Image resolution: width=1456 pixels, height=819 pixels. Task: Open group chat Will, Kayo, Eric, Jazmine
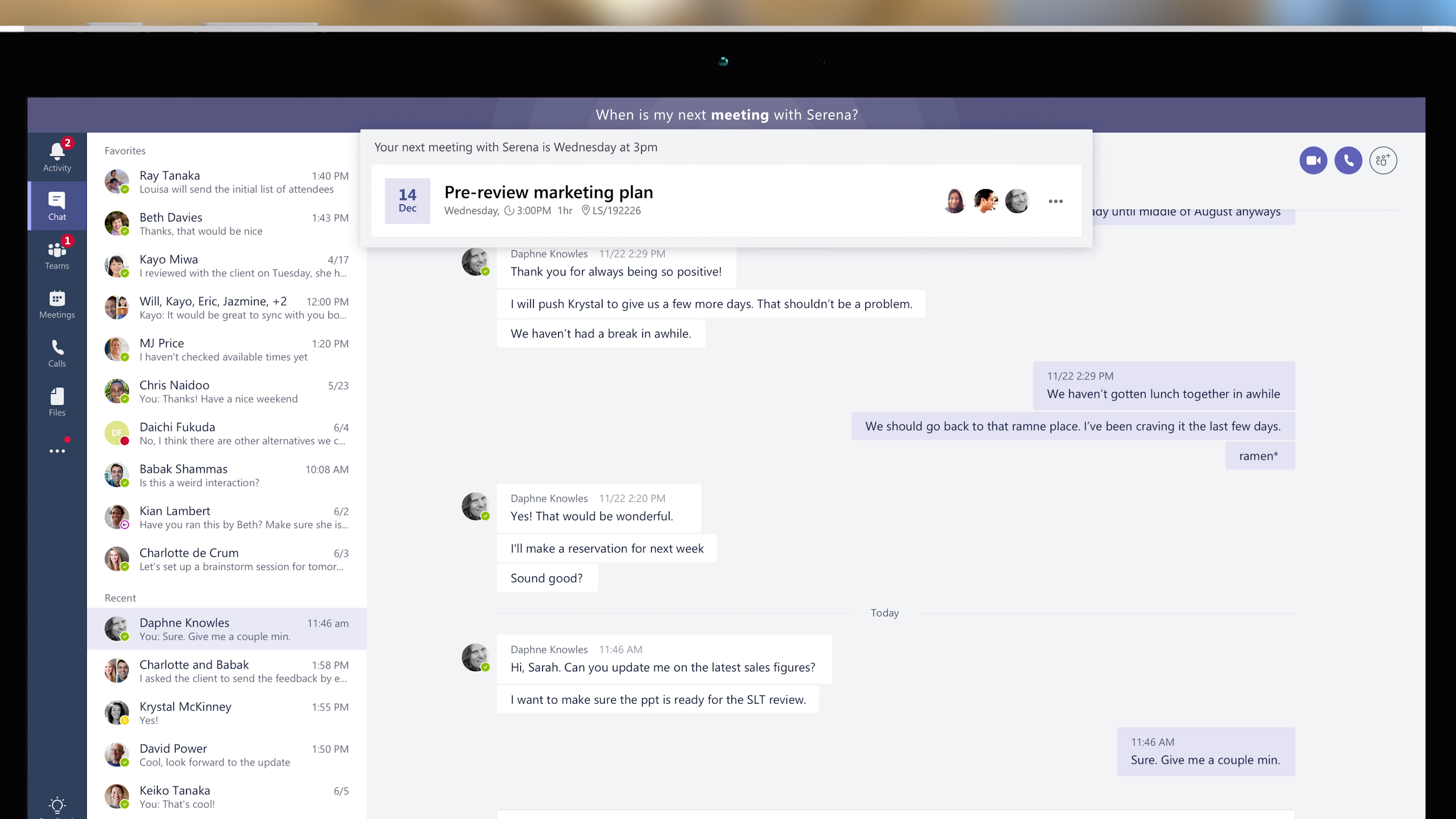point(227,308)
